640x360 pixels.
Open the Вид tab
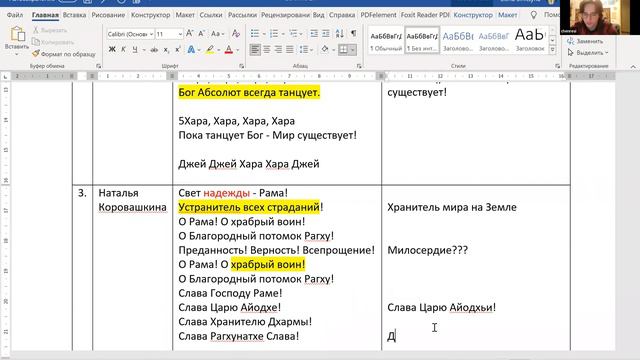[x=318, y=15]
